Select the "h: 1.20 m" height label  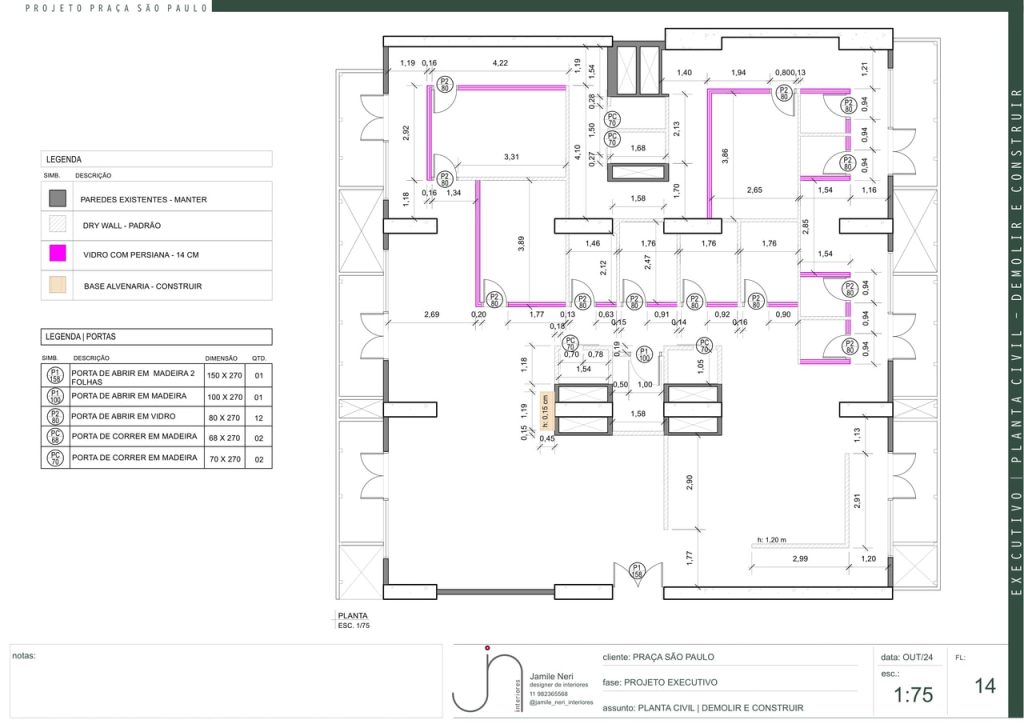point(773,540)
